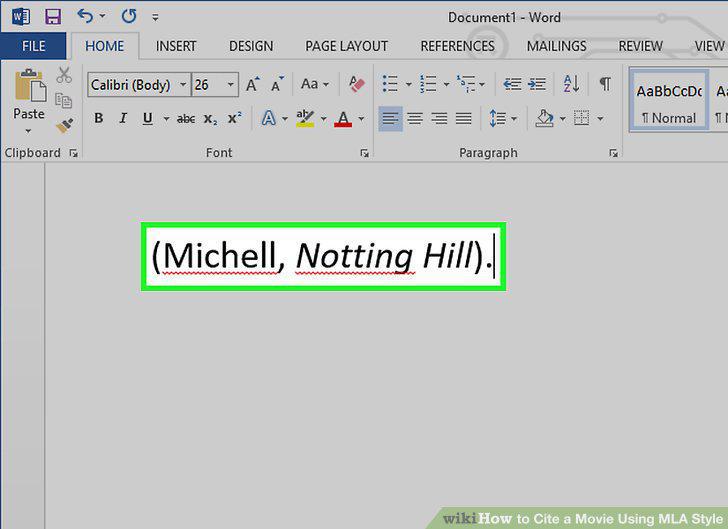
Task: Apply the Normal style
Action: (669, 100)
